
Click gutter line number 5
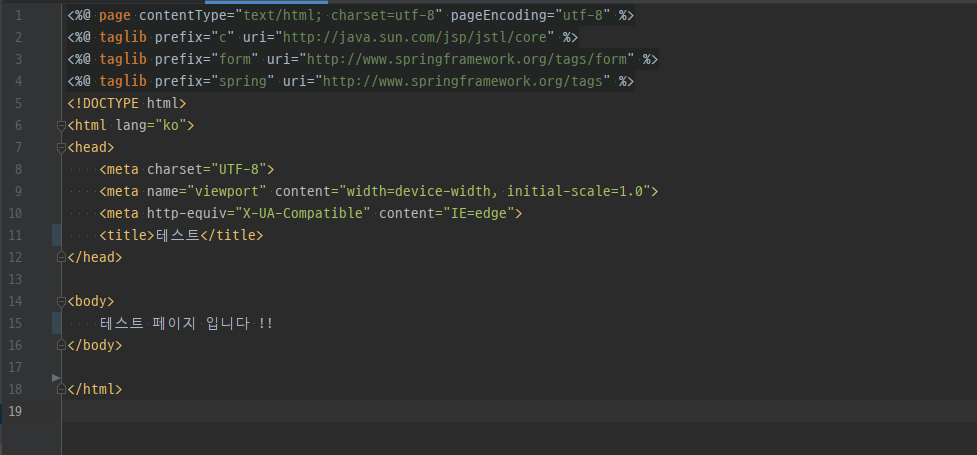pos(18,103)
